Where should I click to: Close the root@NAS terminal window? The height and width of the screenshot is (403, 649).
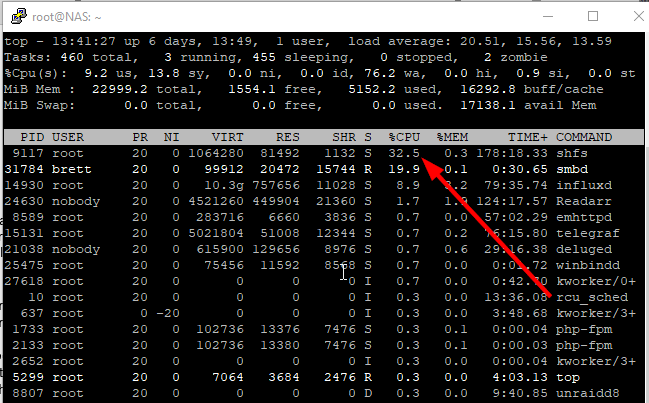pos(639,17)
